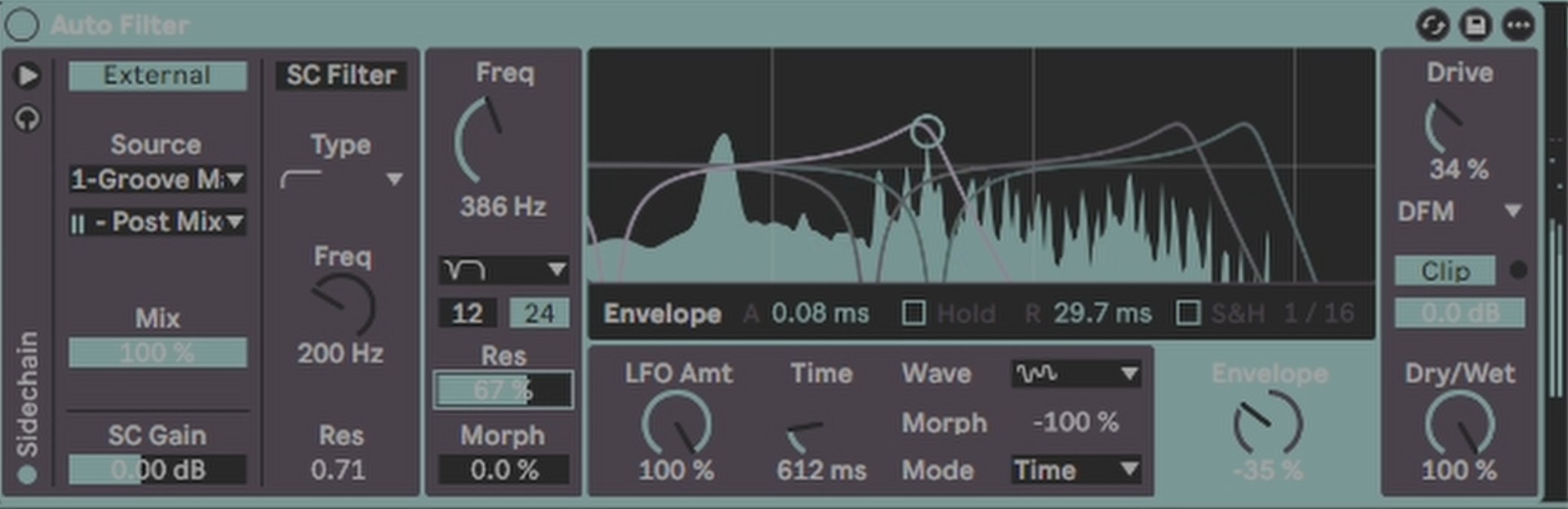Click the filter cutoff circle in display
The height and width of the screenshot is (509, 1568).
point(926,132)
